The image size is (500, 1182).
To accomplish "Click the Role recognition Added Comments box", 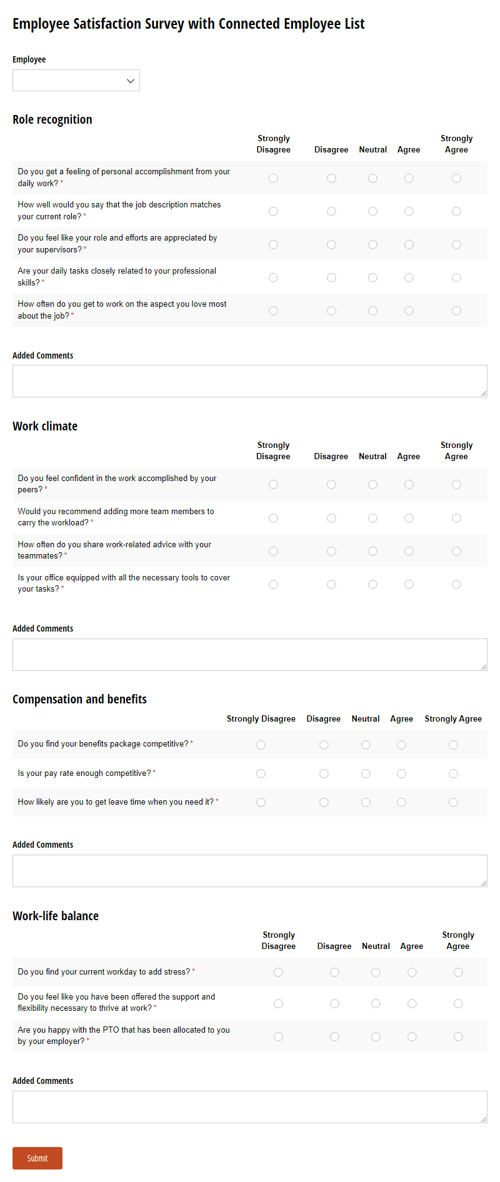I will click(x=250, y=381).
